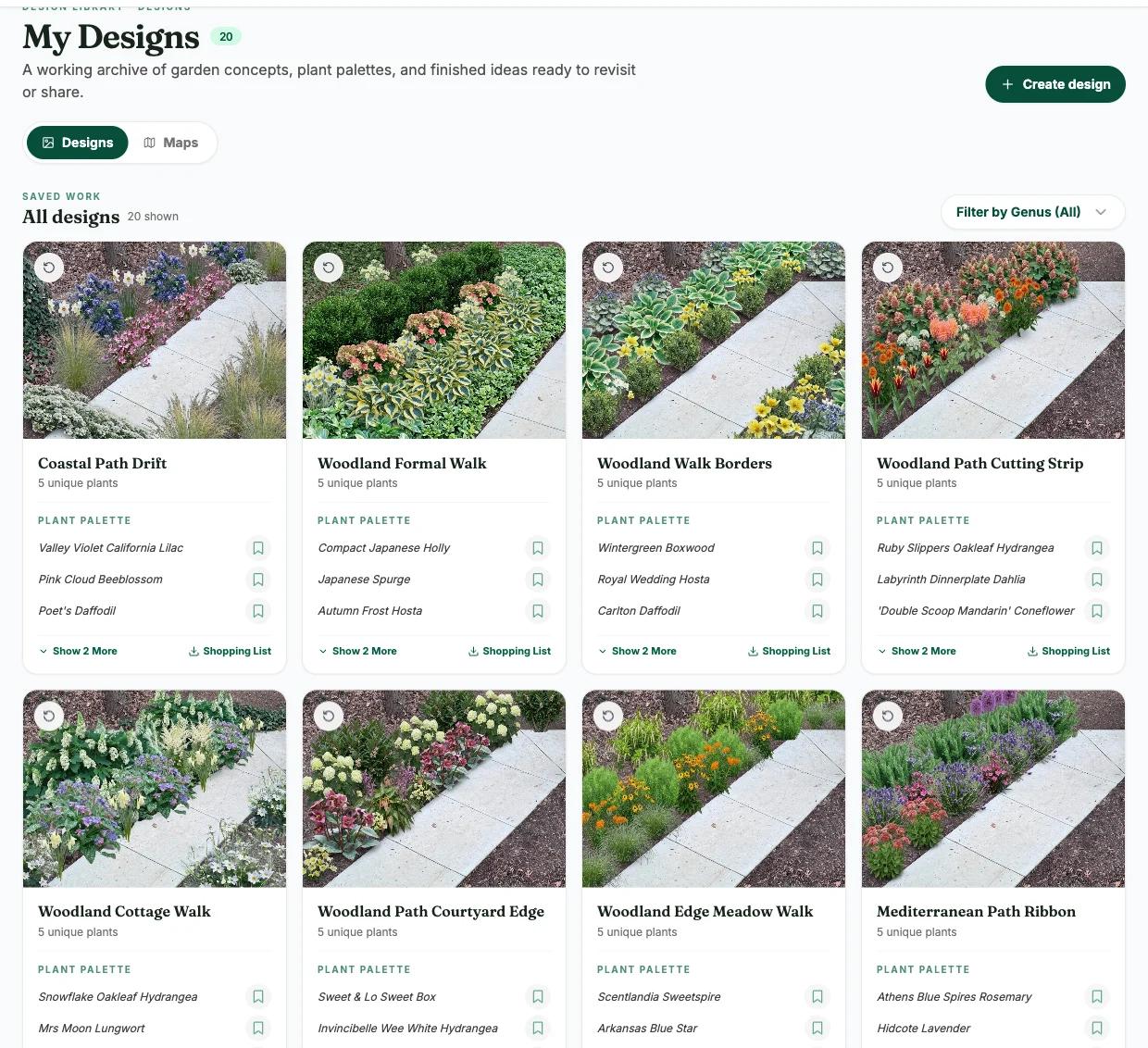The height and width of the screenshot is (1048, 1148).
Task: Switch to the Maps tab
Action: [x=171, y=143]
